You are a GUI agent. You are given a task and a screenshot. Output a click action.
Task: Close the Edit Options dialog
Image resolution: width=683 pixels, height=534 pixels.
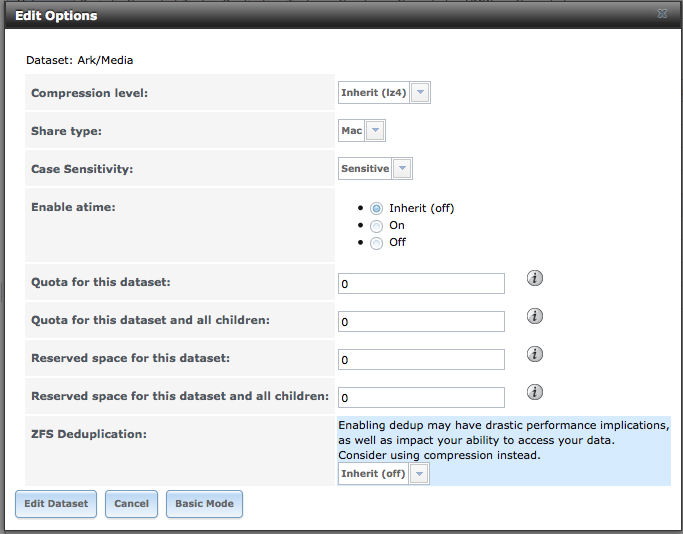coord(662,15)
